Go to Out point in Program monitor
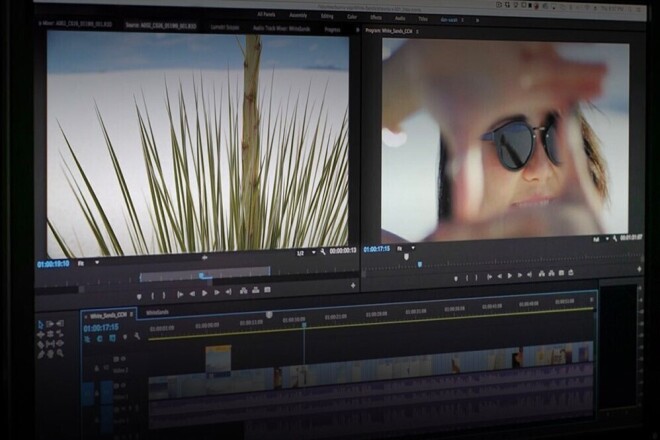The image size is (660, 440). tap(530, 275)
